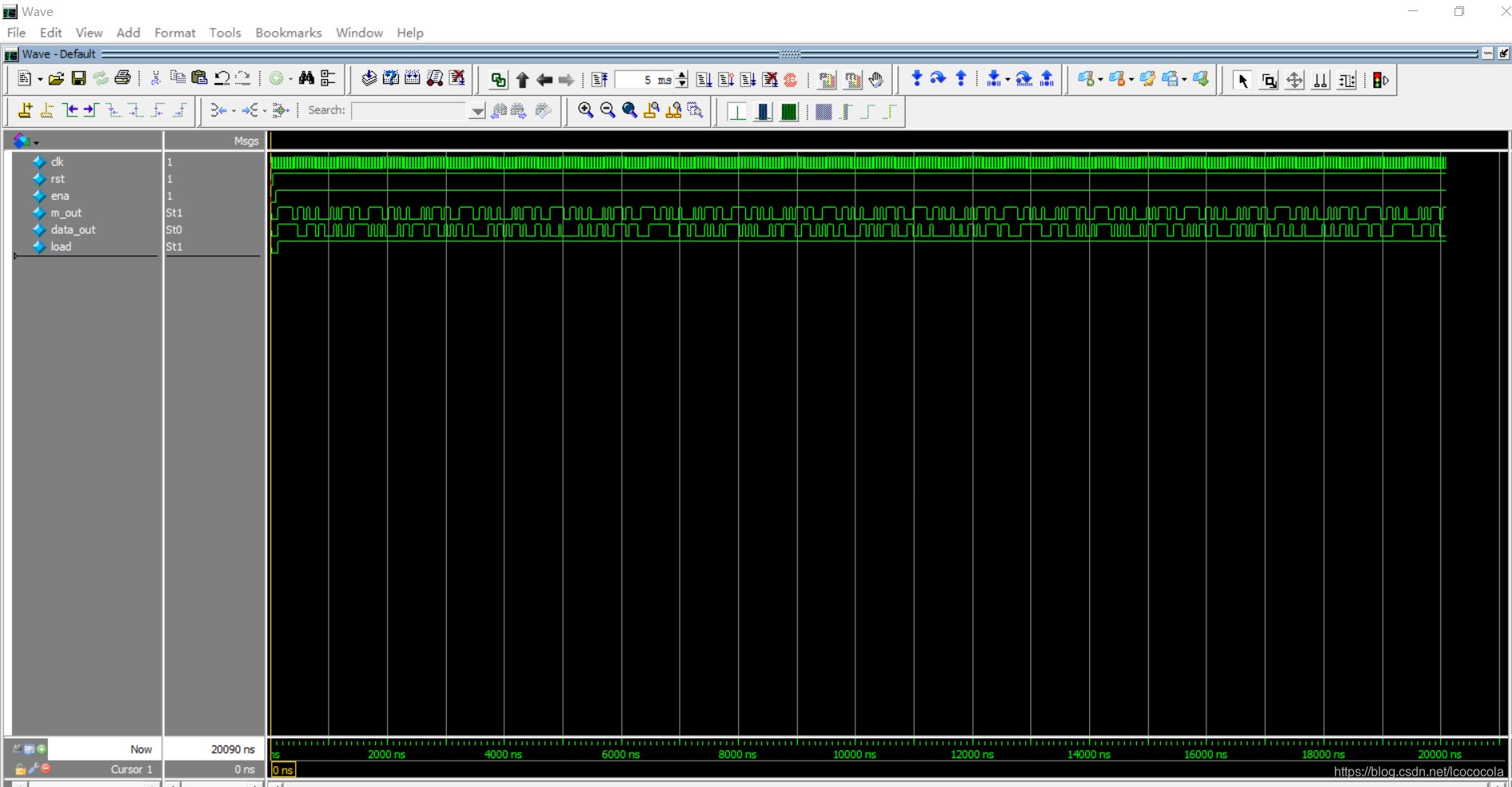
Task: Open the save-bookmark dropdown arrow
Action: pyautogui.click(x=1184, y=79)
